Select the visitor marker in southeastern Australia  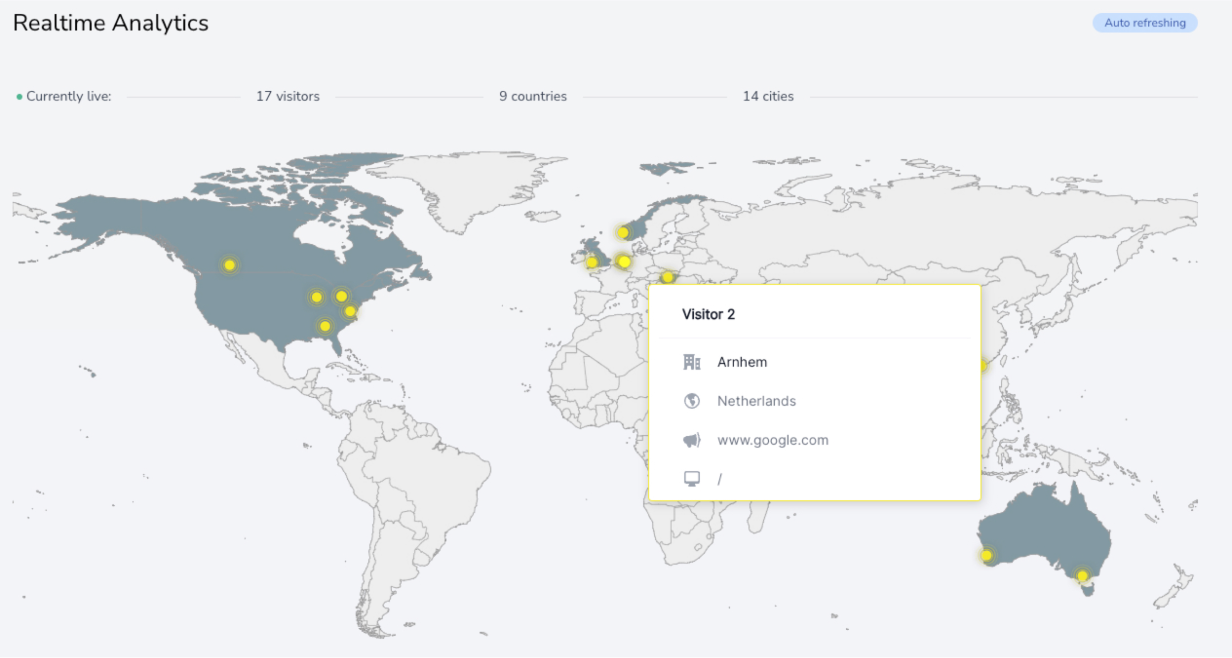tap(1082, 576)
